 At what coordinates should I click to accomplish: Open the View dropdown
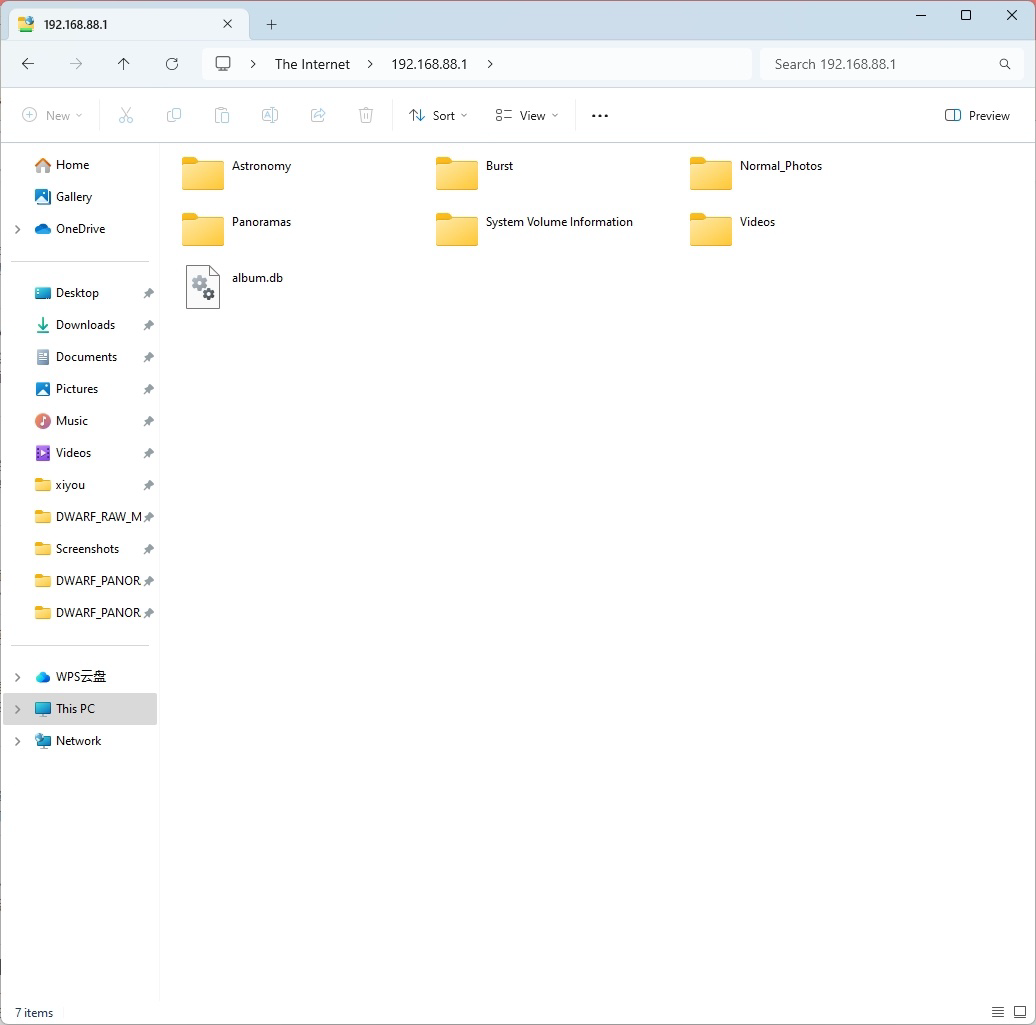click(x=525, y=115)
